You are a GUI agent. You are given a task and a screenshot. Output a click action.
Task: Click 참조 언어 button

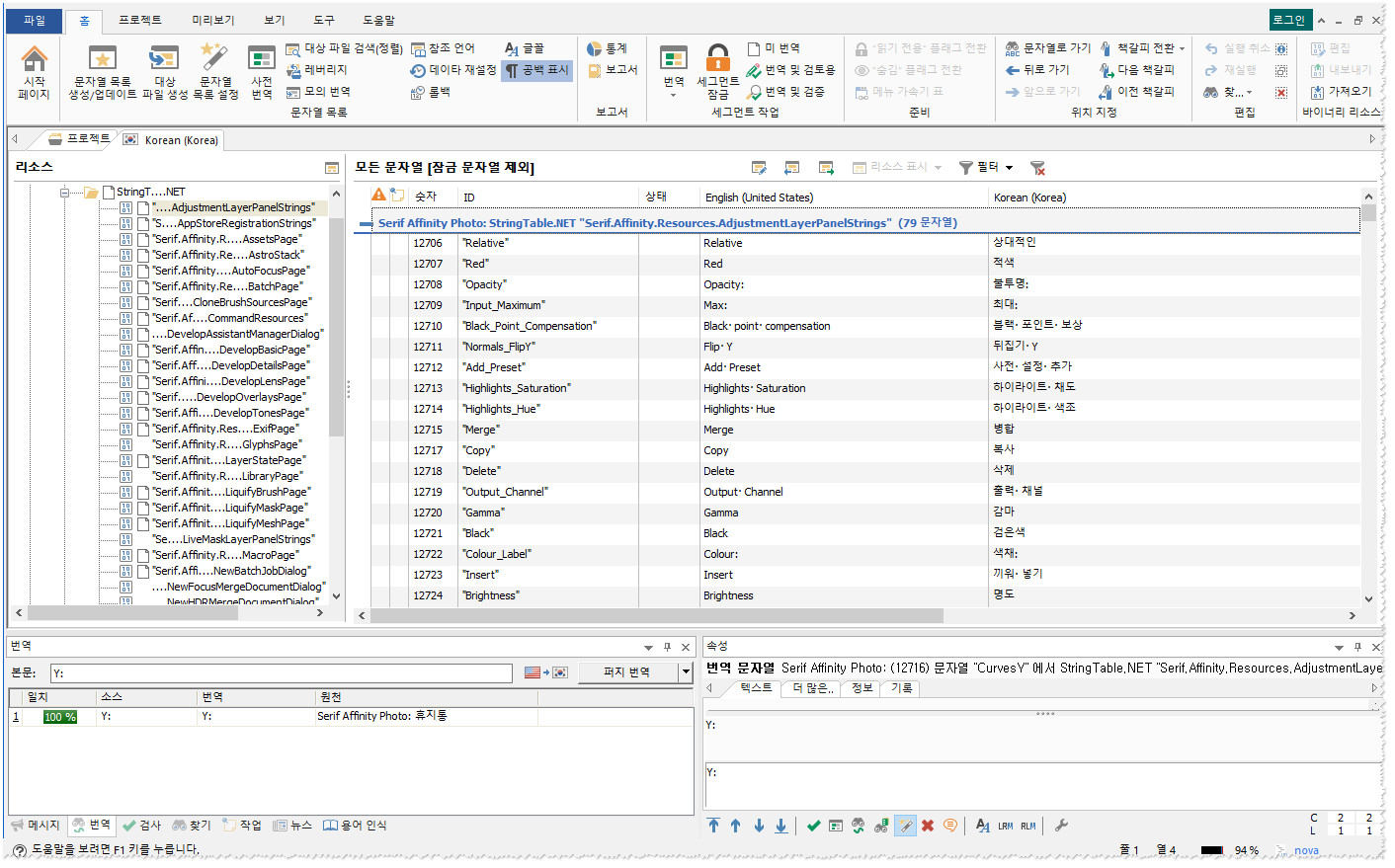pyautogui.click(x=443, y=48)
